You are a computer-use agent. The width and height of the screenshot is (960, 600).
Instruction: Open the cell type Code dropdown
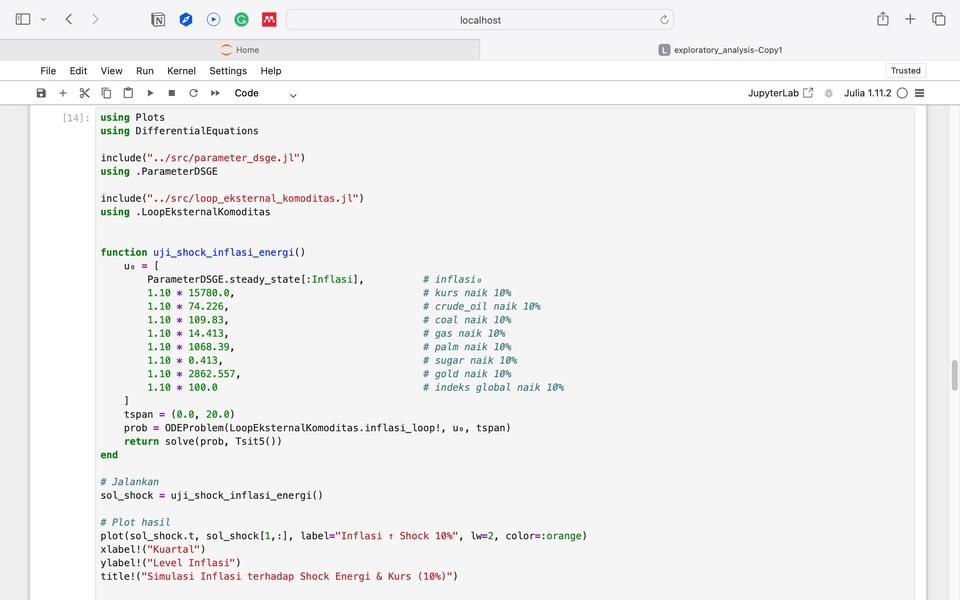coord(265,93)
